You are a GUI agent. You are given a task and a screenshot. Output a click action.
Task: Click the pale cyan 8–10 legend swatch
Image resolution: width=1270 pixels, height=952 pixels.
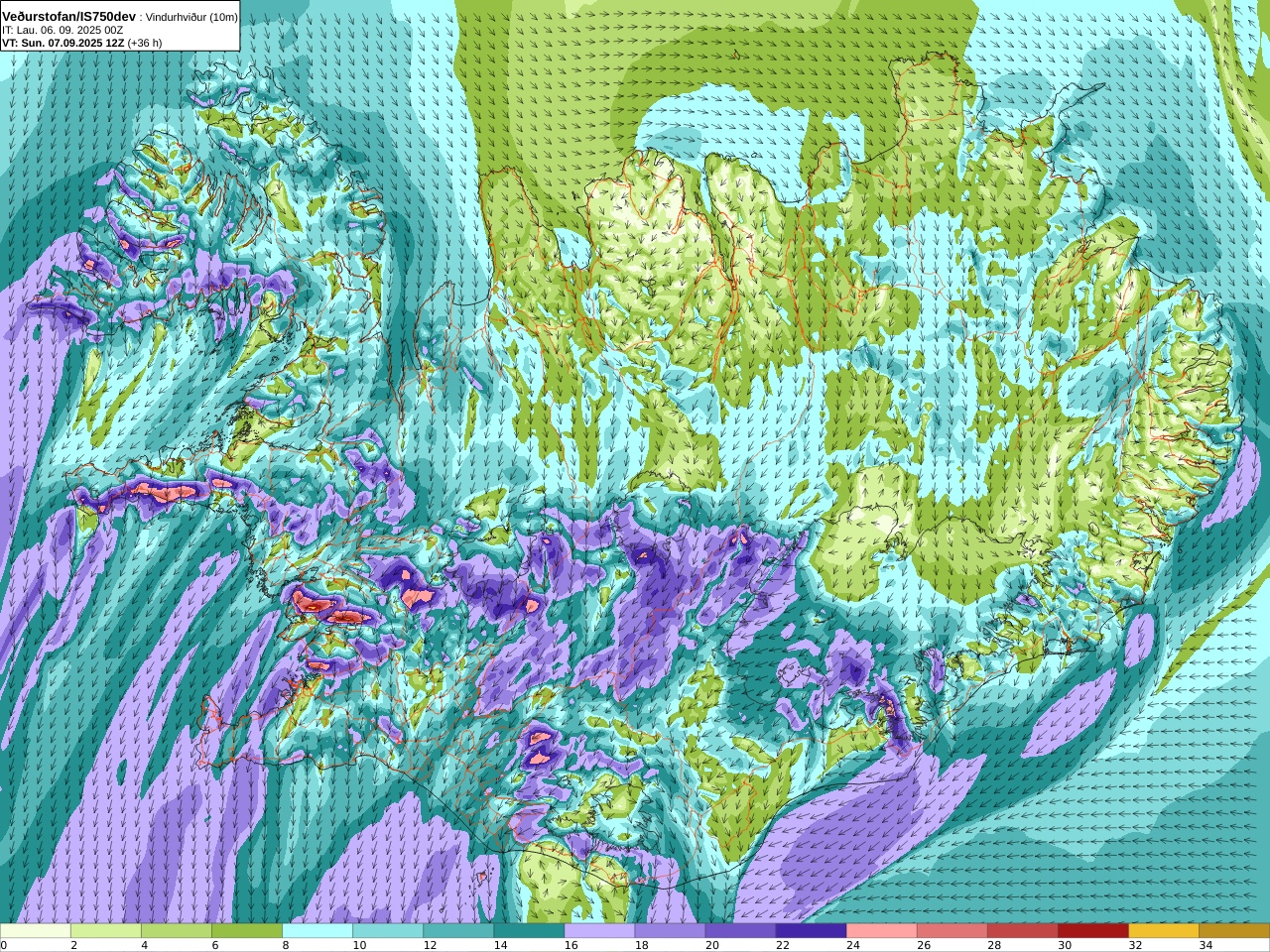317,931
